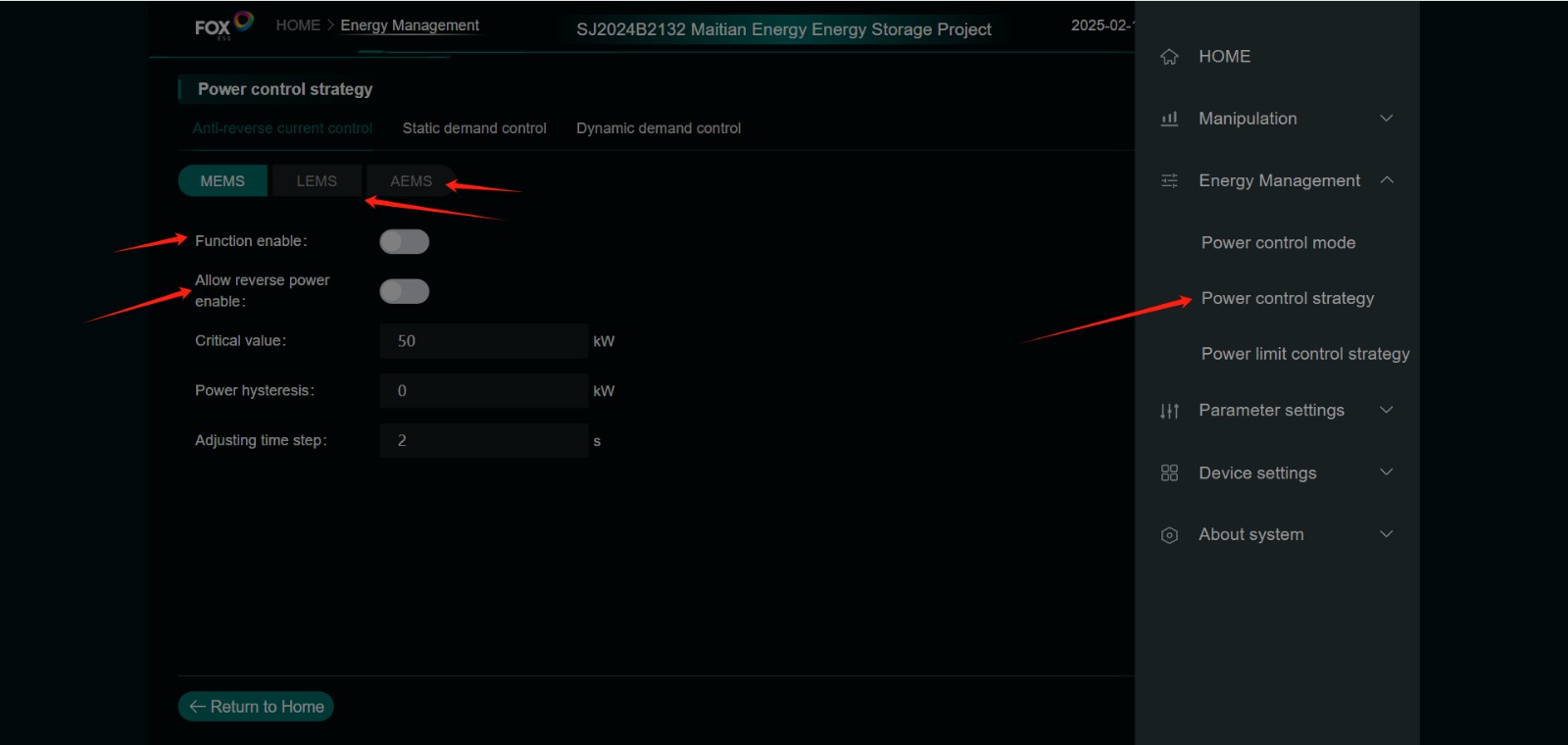
Task: Open the Parameter settings sidebar menu
Action: 1271,410
